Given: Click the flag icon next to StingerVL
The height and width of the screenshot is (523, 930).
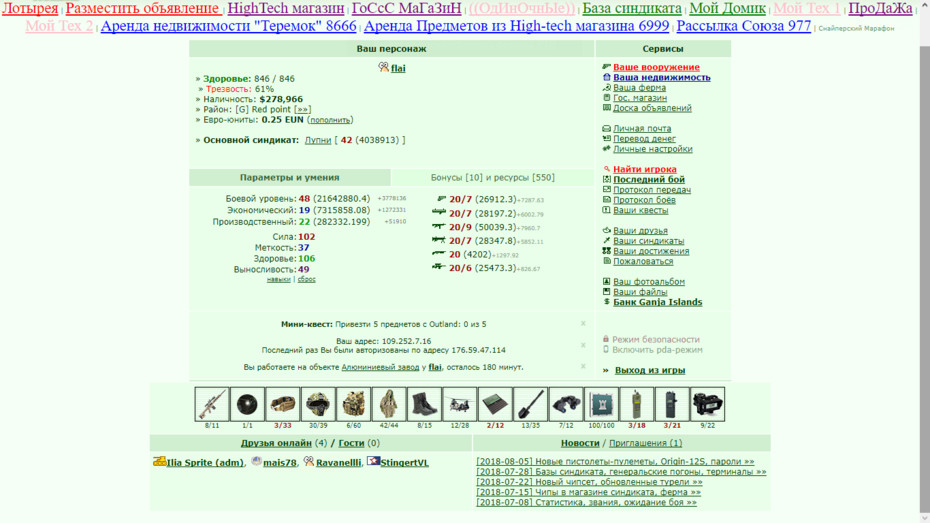Looking at the screenshot, I should point(373,461).
